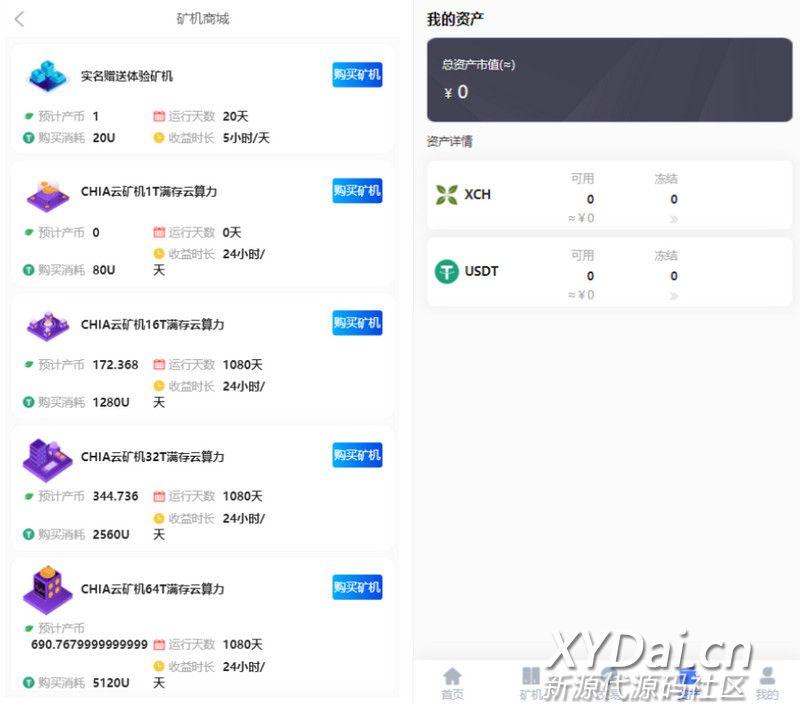Expand XCH asset details chevron
Viewport: 800px width, 707px height.
(673, 219)
